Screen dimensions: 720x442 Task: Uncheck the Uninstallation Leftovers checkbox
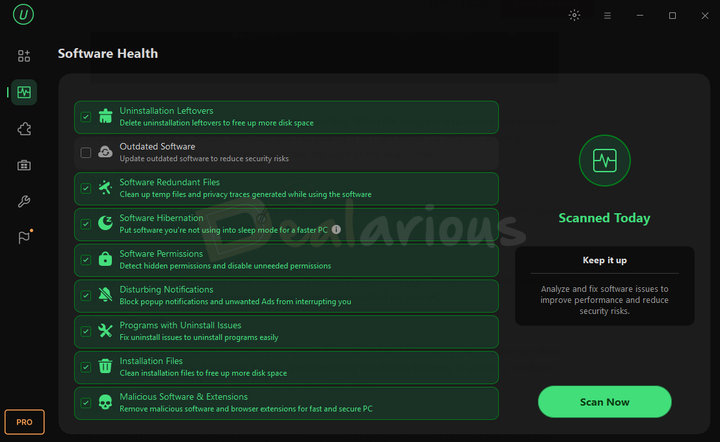tap(85, 117)
